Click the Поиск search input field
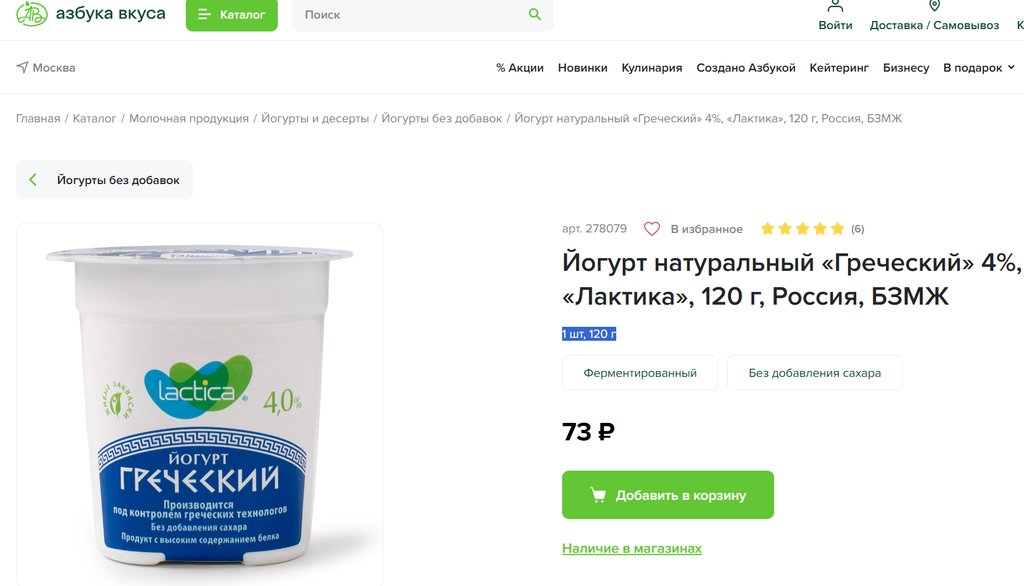 [411, 14]
